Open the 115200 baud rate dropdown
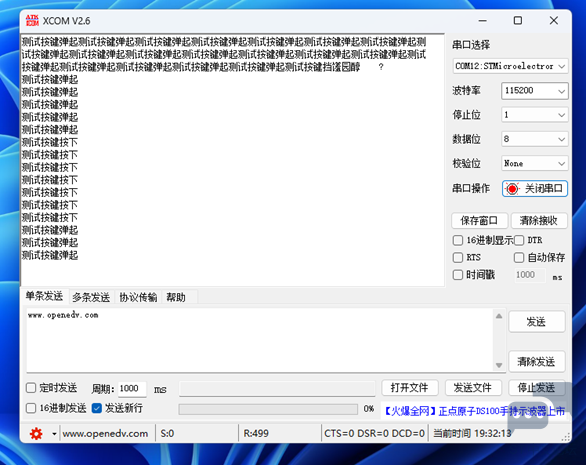Image resolution: width=586 pixels, height=465 pixels. tap(534, 91)
